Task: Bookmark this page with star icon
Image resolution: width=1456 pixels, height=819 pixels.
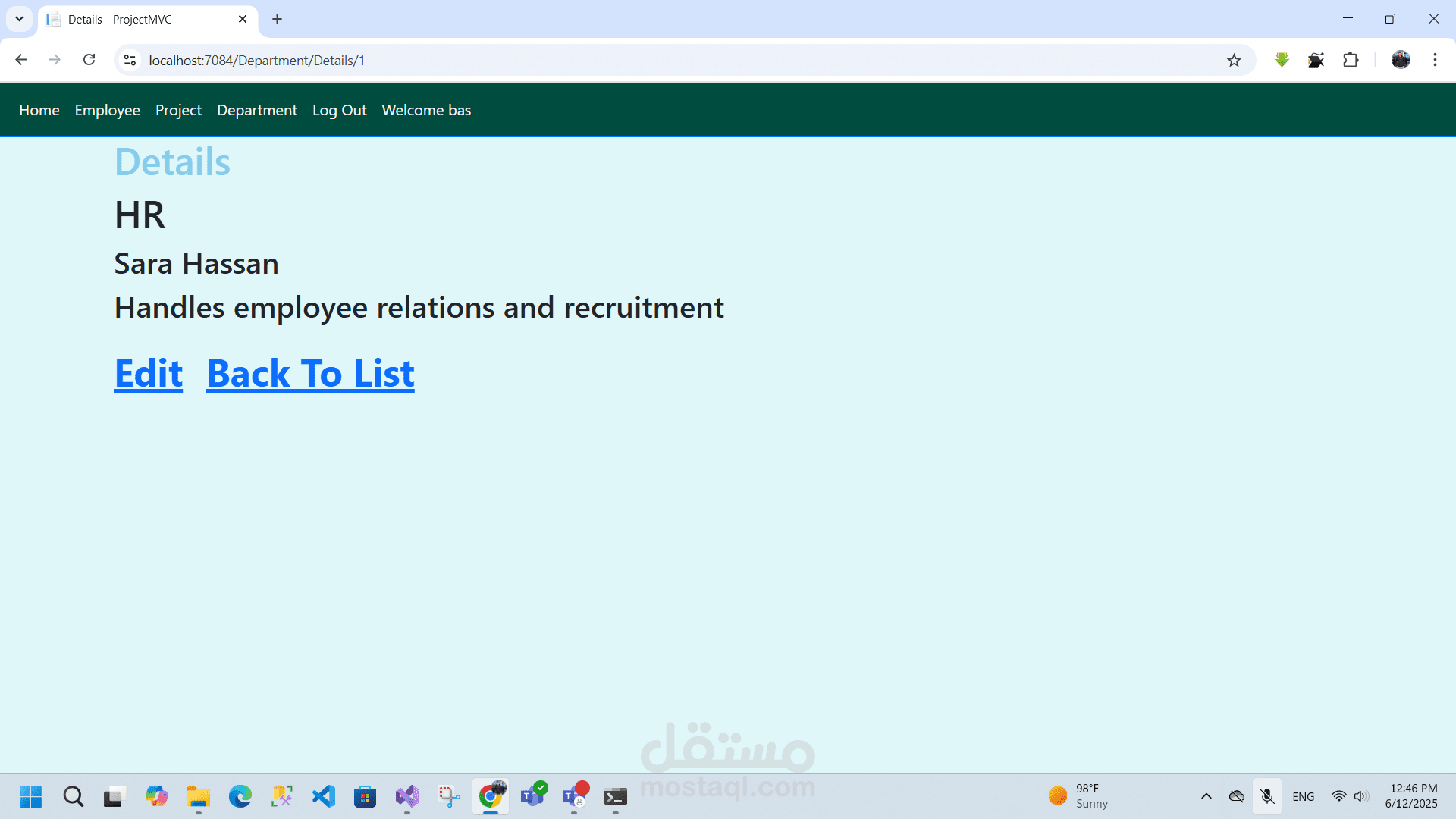Action: click(1234, 61)
